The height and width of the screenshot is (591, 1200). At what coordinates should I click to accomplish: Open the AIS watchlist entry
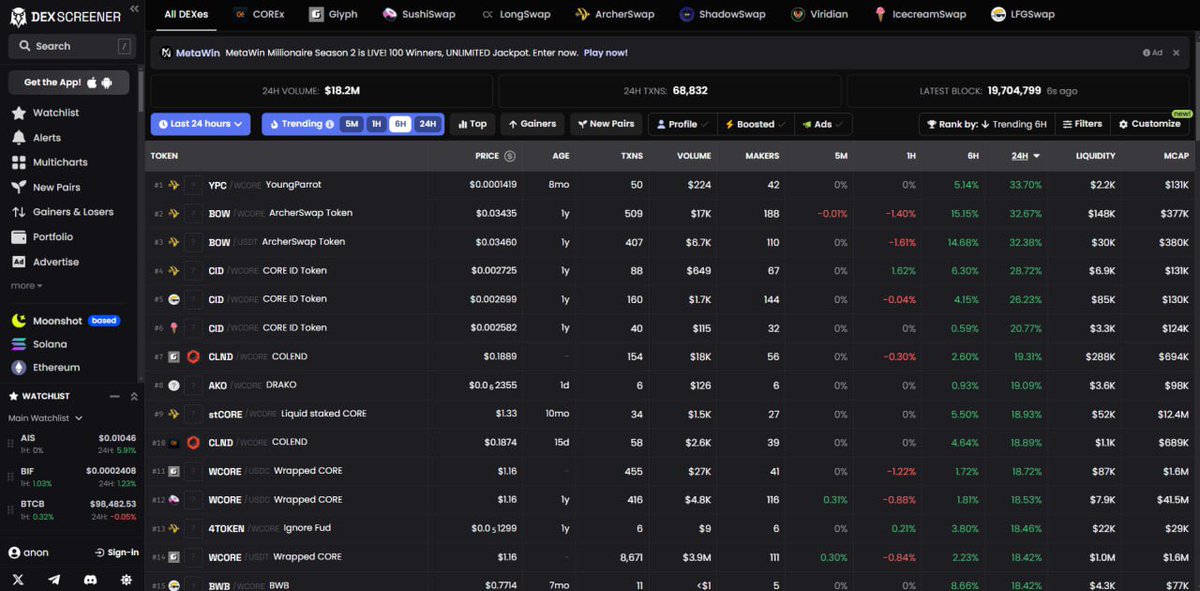click(x=72, y=443)
